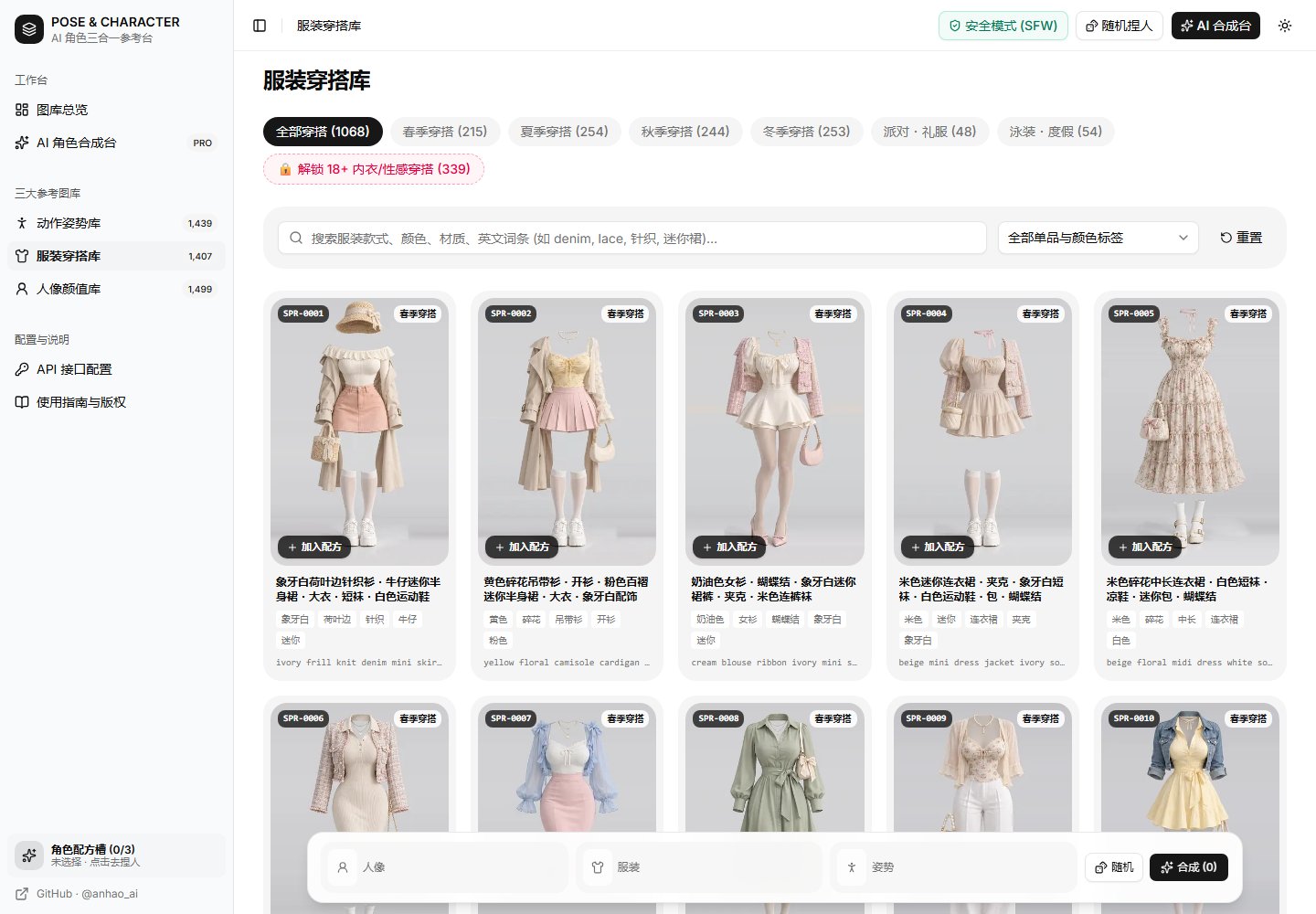Open 图库总览 from the sidebar

pyautogui.click(x=116, y=110)
